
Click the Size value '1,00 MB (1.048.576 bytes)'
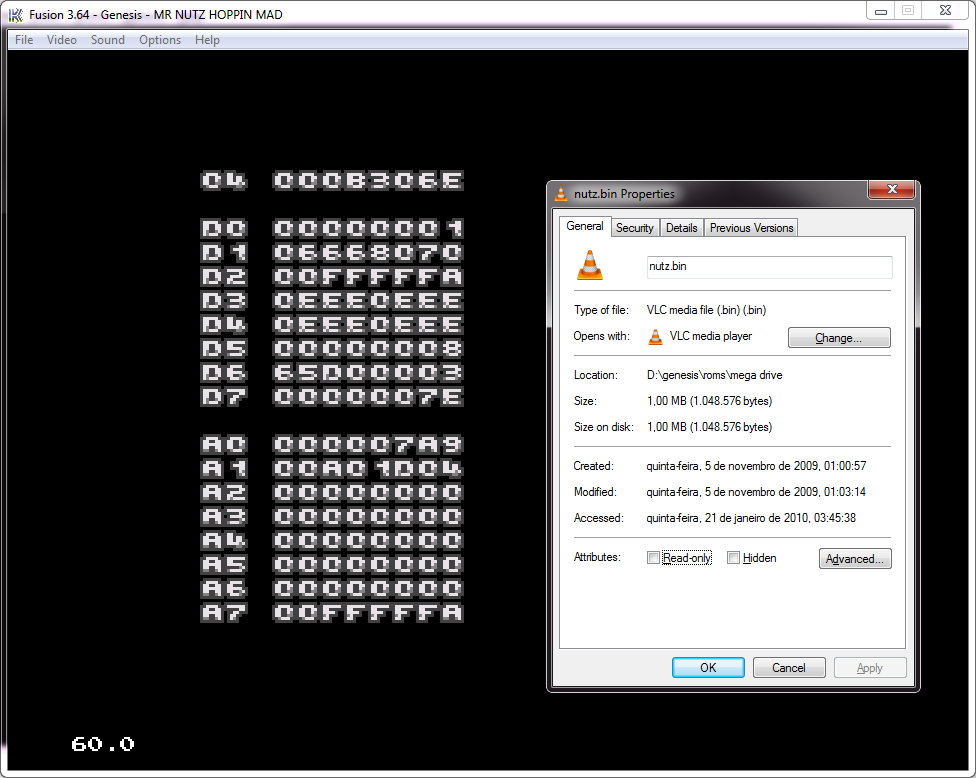click(710, 401)
